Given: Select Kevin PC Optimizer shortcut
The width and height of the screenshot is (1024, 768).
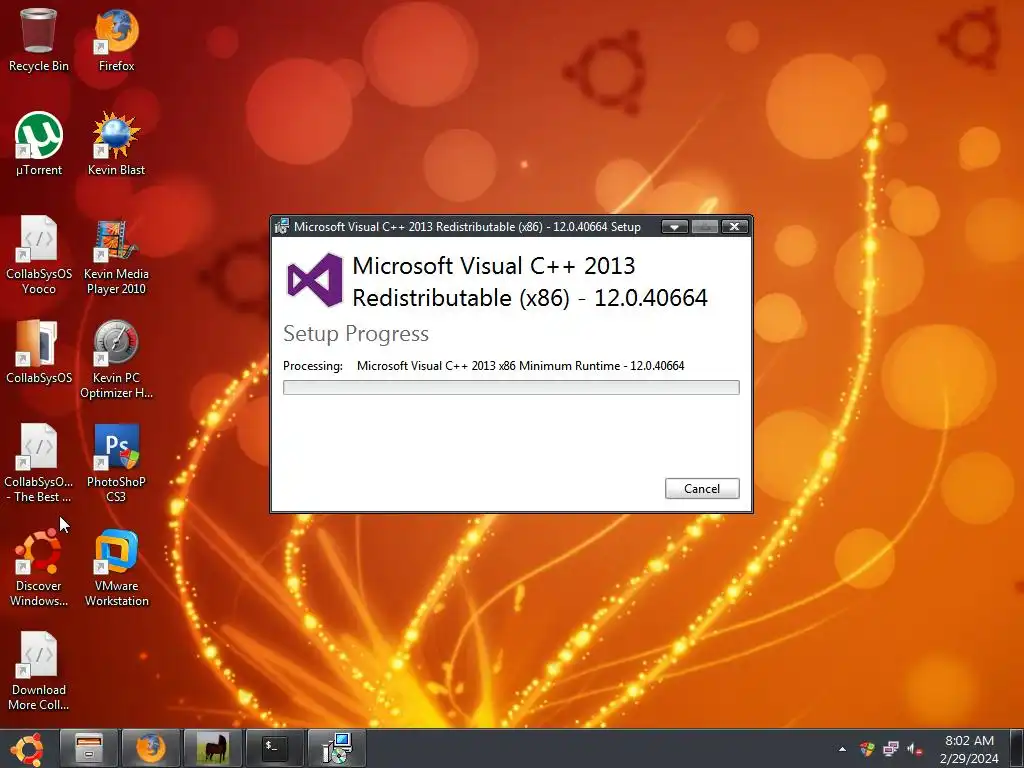Looking at the screenshot, I should [x=116, y=359].
